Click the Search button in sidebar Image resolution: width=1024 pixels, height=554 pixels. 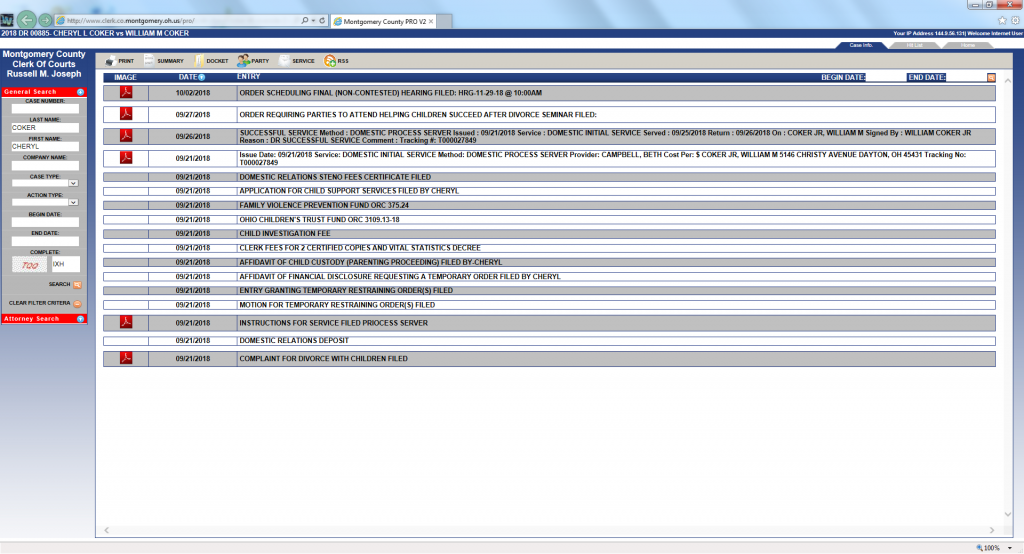click(77, 285)
